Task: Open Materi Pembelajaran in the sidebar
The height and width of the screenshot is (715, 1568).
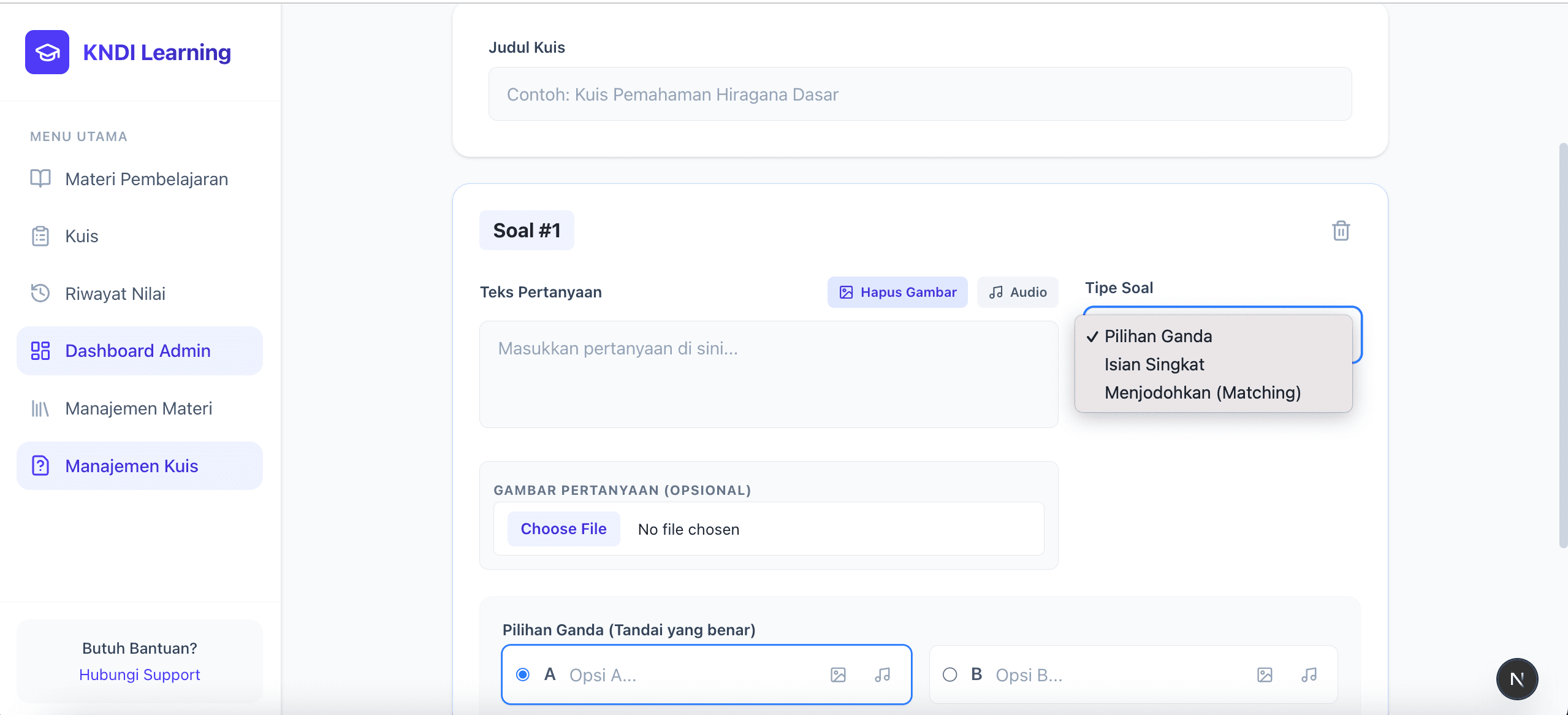Action: coord(140,179)
